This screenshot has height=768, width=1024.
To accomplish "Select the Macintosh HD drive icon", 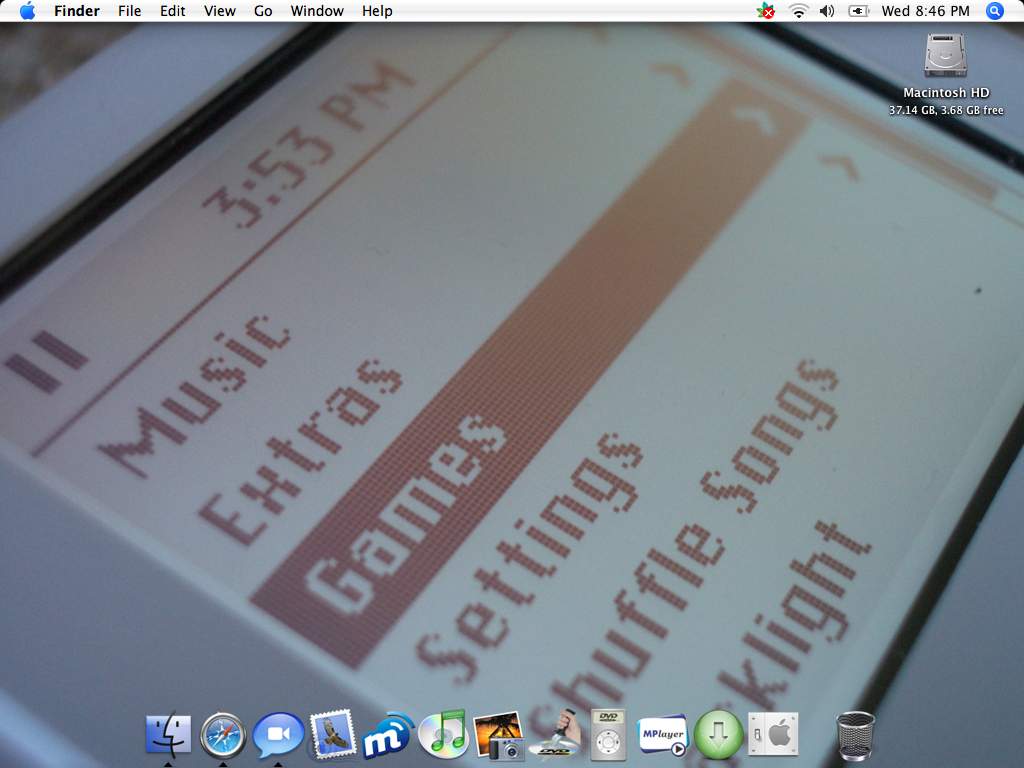I will (946, 56).
